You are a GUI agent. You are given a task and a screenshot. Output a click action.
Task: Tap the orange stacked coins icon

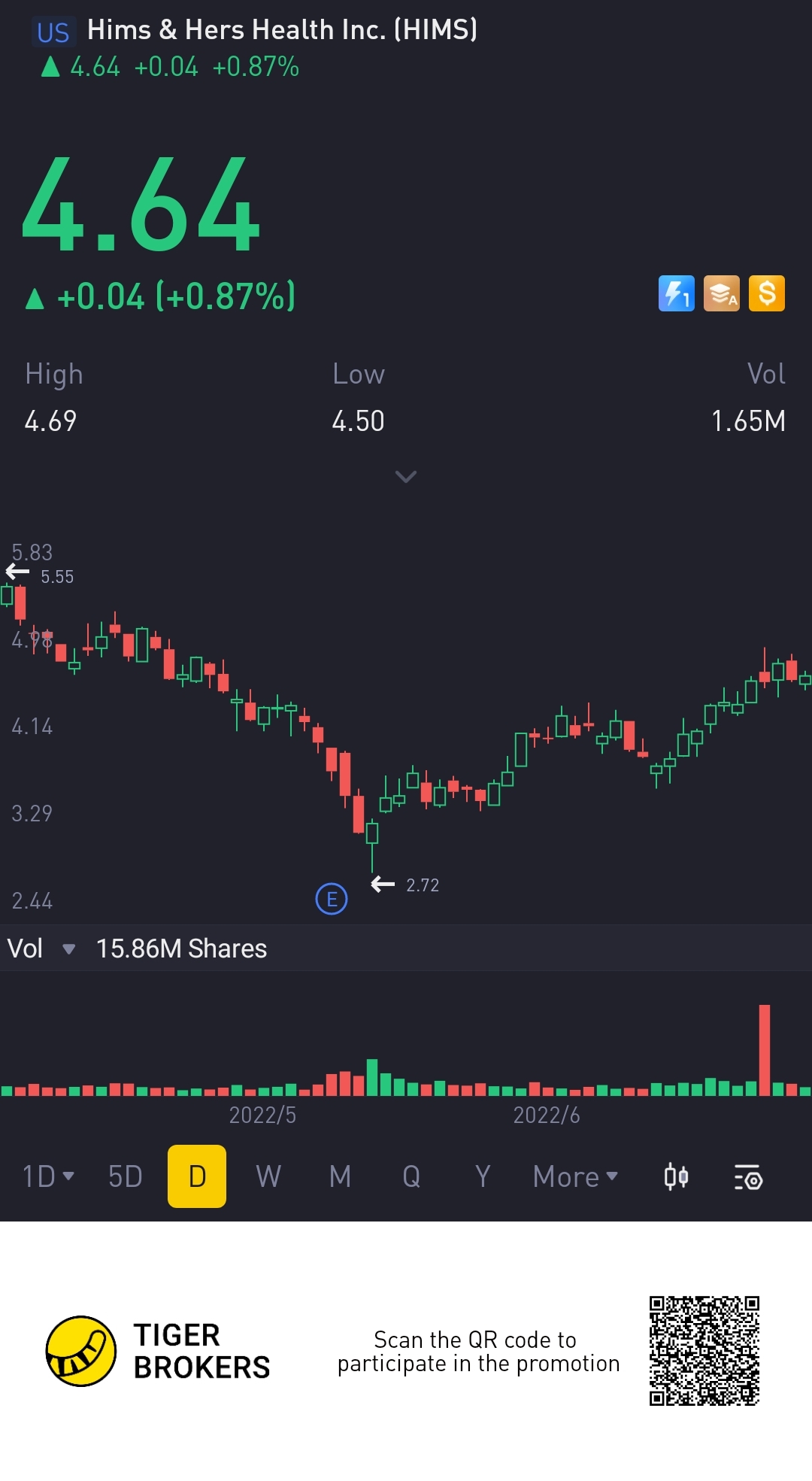click(721, 293)
